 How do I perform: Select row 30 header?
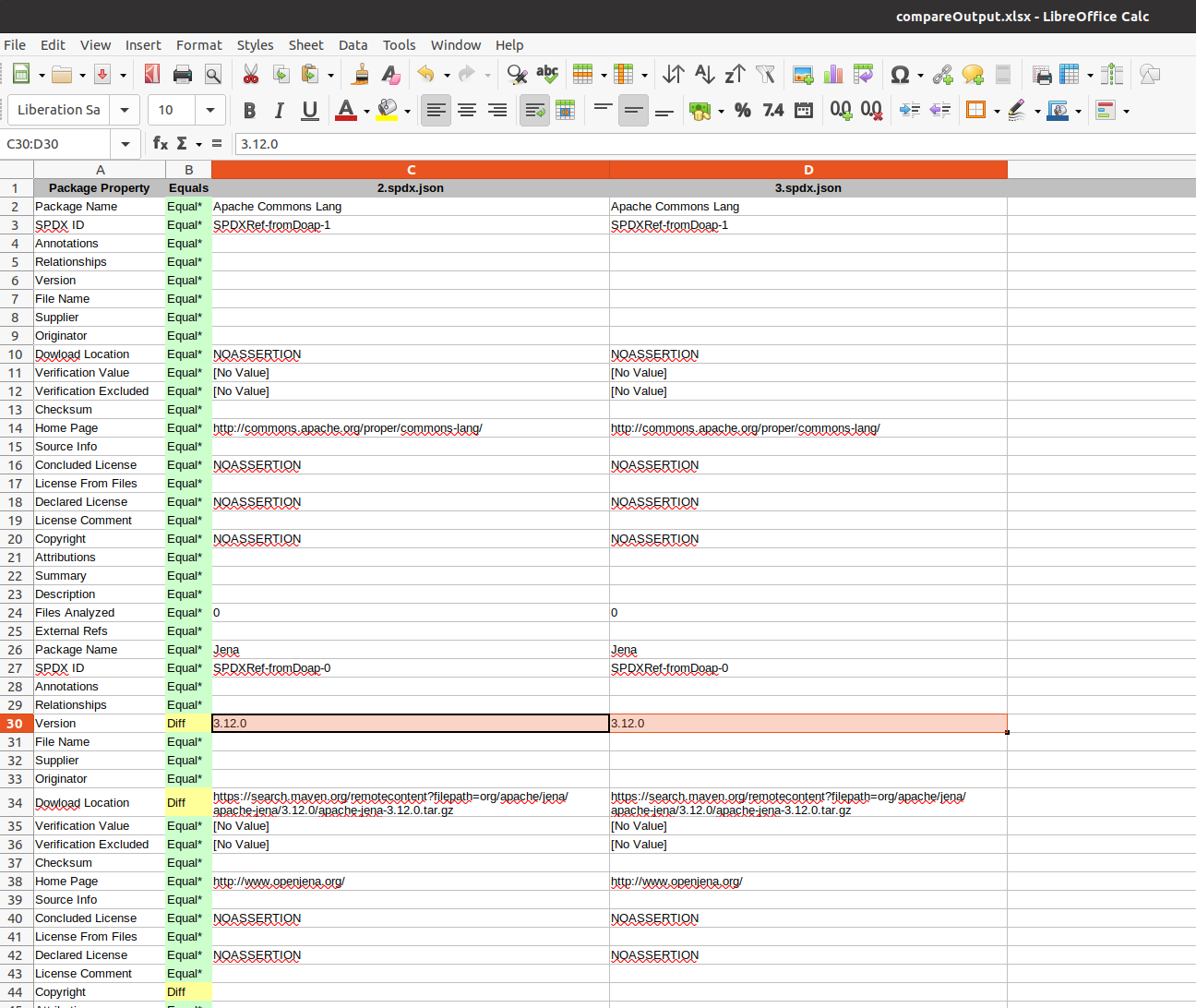coord(16,724)
